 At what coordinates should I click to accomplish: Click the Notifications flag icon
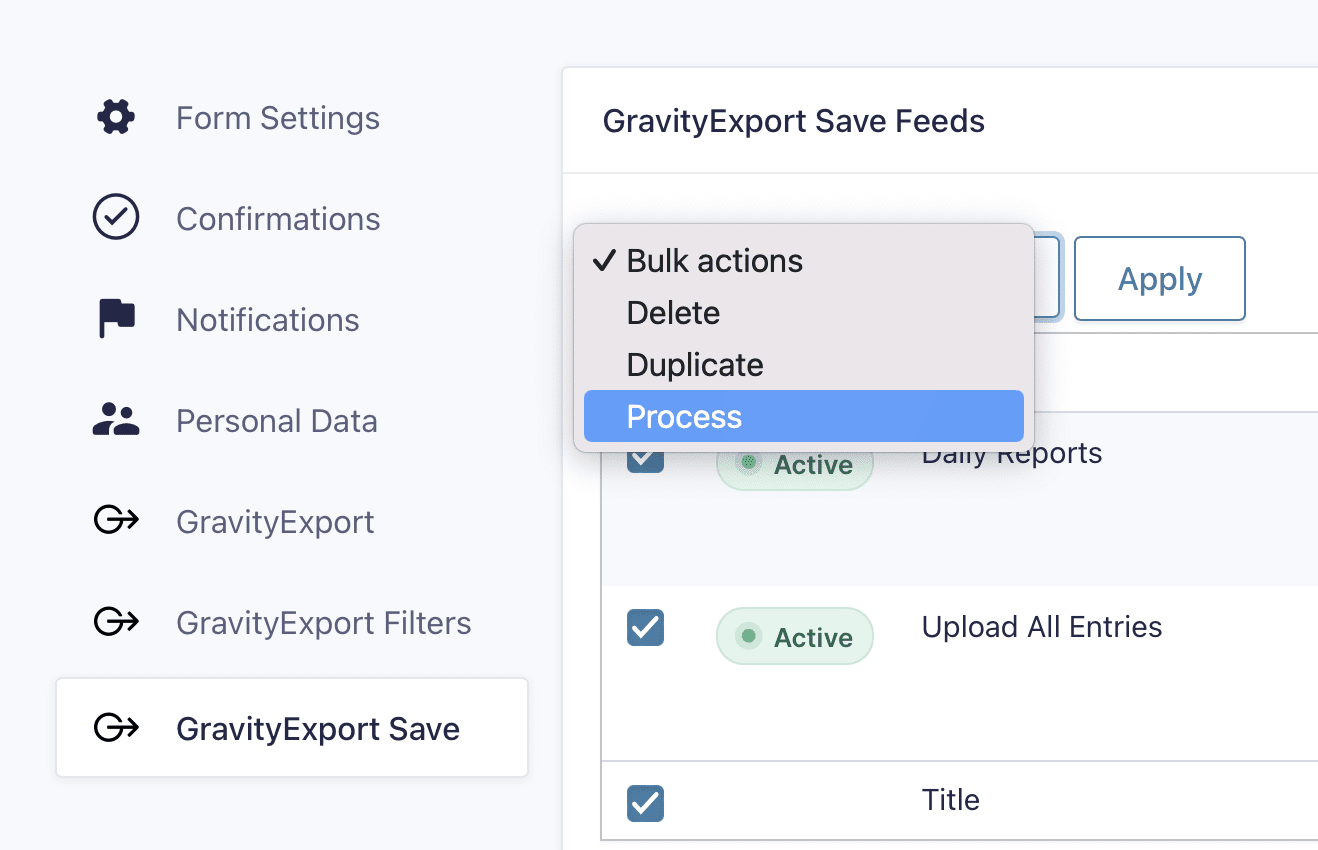click(x=115, y=318)
